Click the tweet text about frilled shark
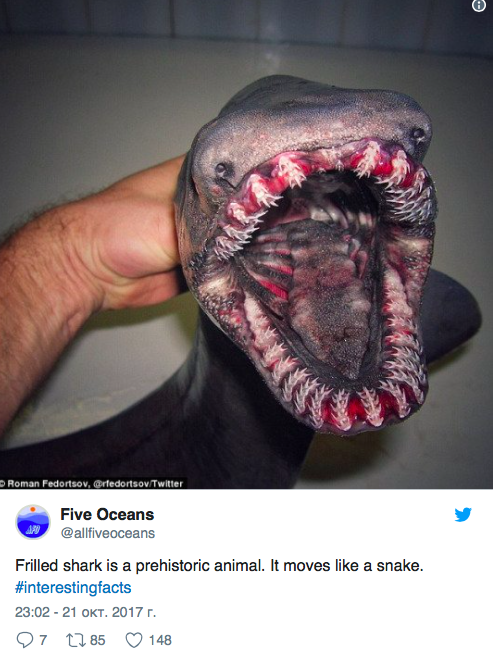Screen dimensions: 493x660 click(x=219, y=565)
